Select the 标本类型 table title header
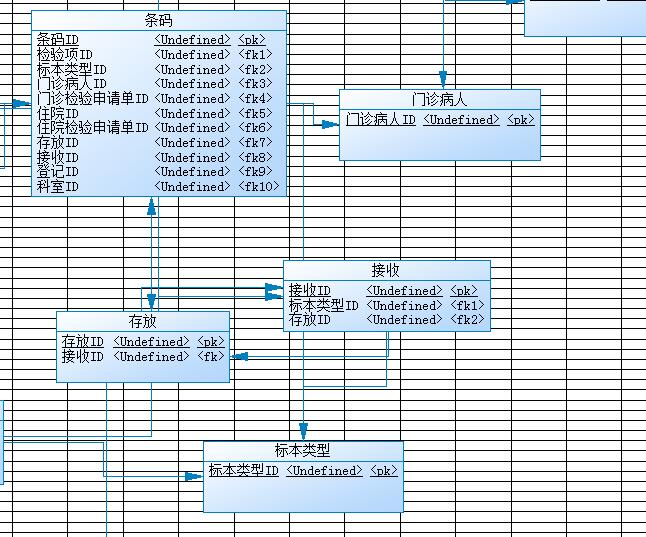Viewport: 646px width, 537px height. [303, 451]
